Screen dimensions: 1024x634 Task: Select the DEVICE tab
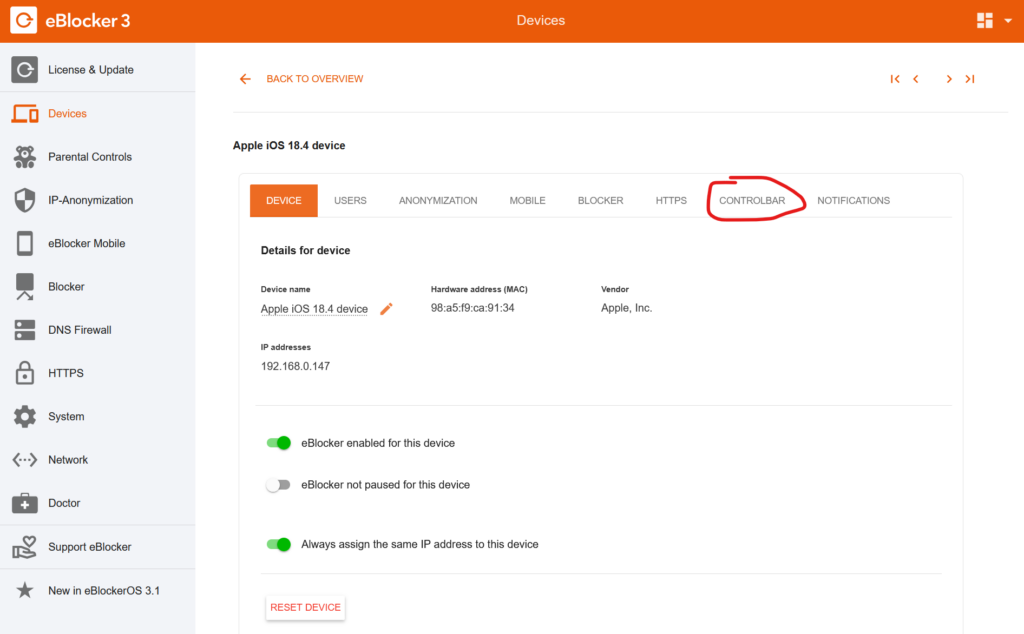coord(283,200)
